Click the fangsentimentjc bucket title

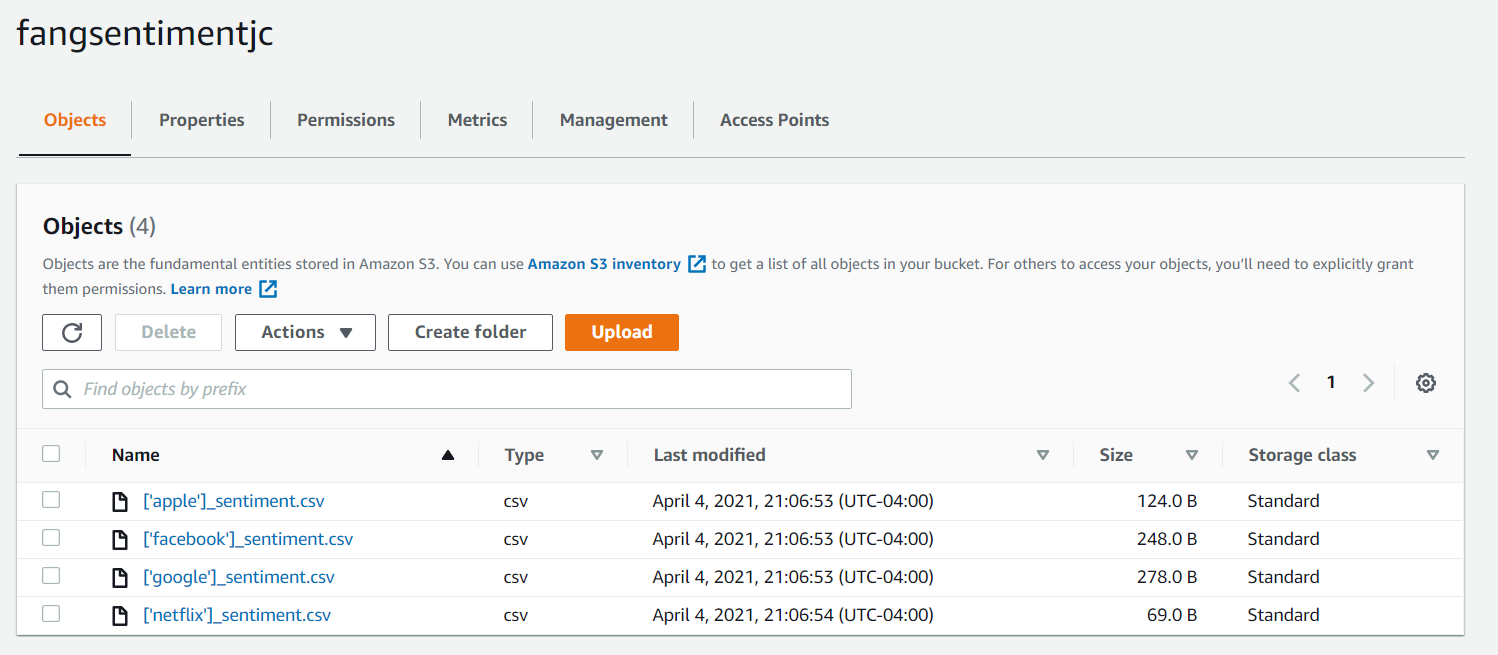145,34
